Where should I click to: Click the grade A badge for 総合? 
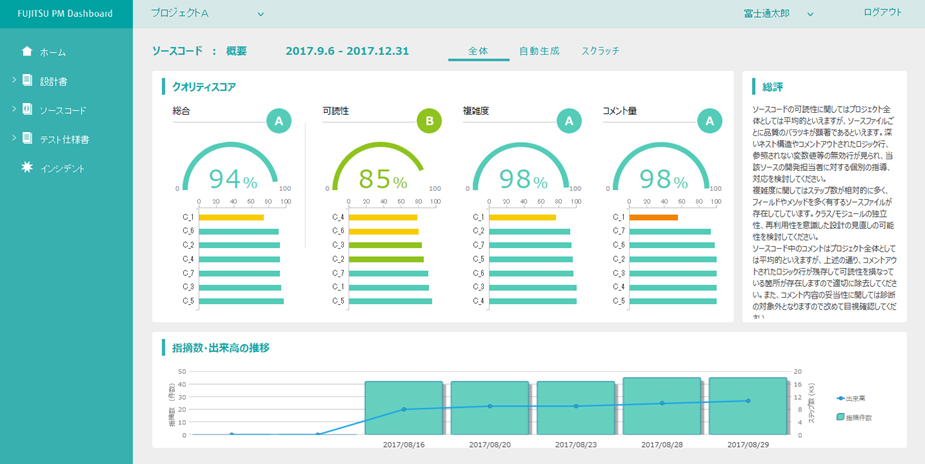(x=279, y=121)
